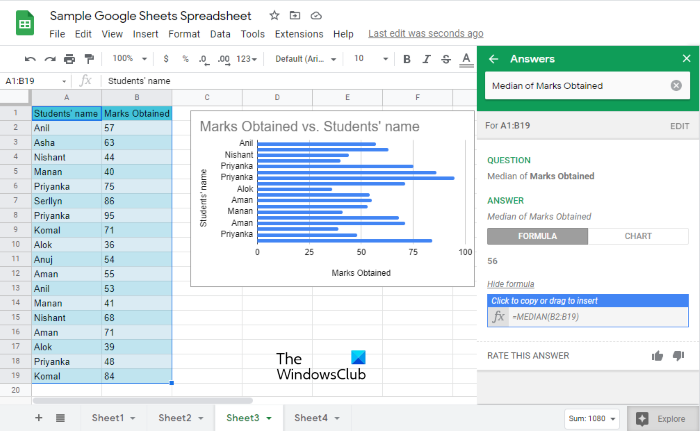Check the cloud save status icon

point(316,16)
